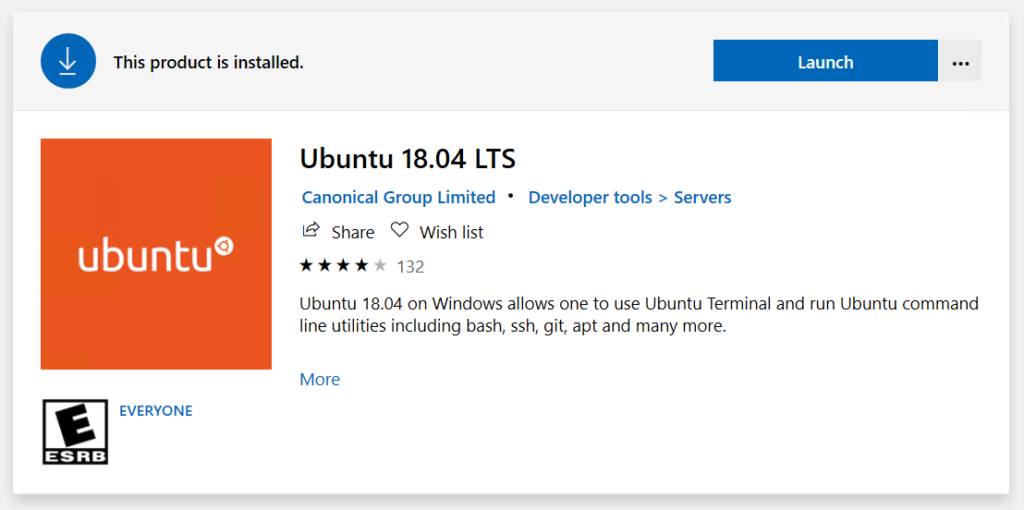Expand the description with More

coord(320,379)
